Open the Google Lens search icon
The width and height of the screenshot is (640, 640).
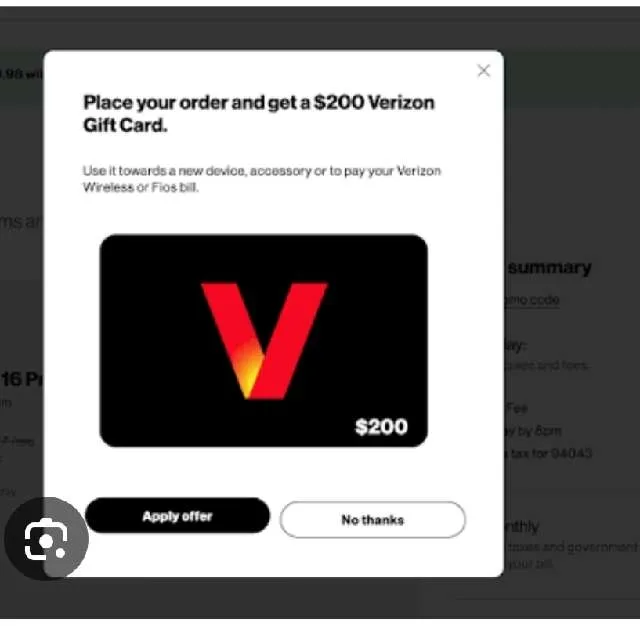pos(46,539)
